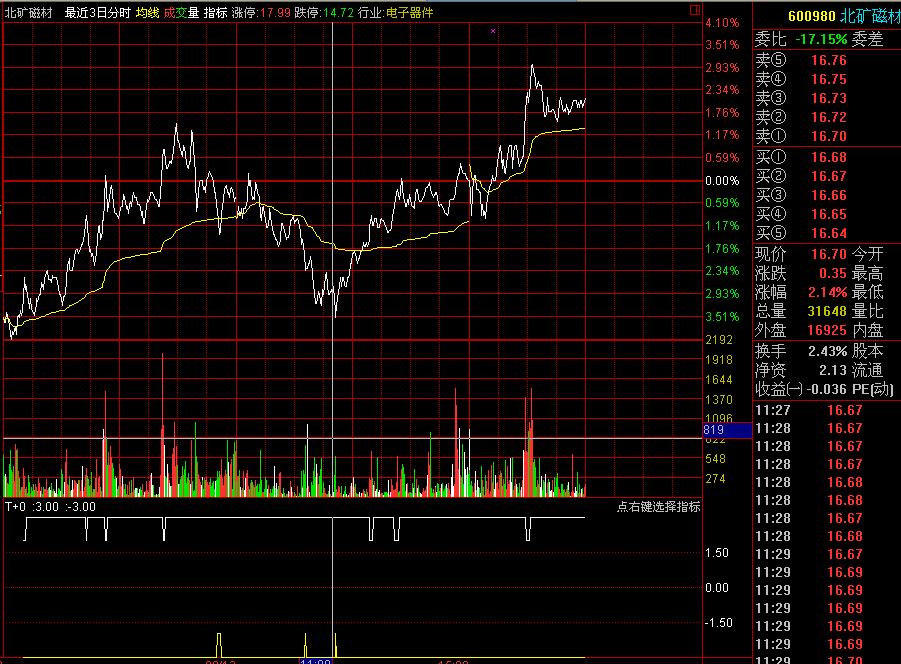Select the 卖③ row price 16.73

(829, 98)
